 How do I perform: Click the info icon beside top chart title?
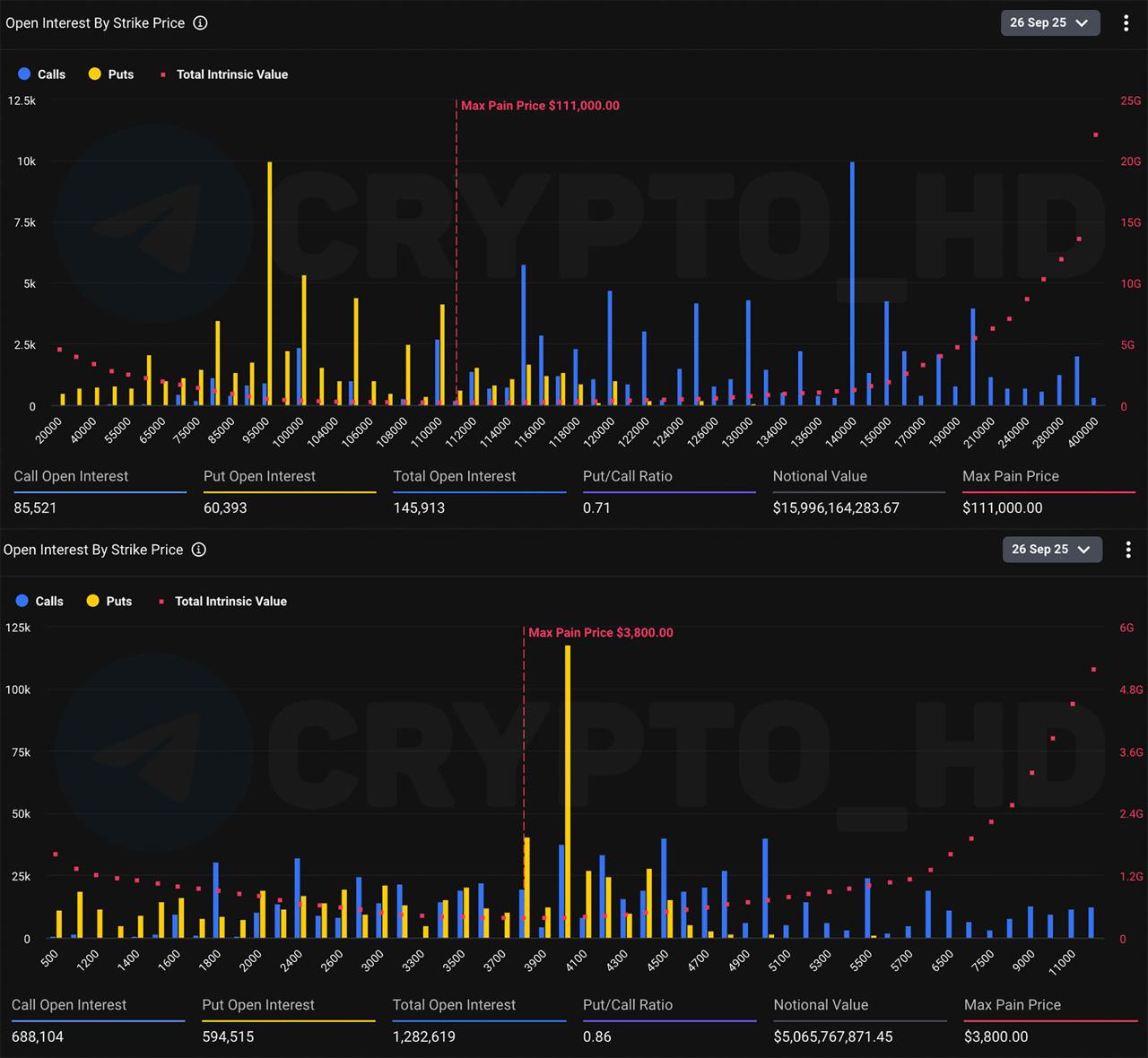[x=200, y=23]
